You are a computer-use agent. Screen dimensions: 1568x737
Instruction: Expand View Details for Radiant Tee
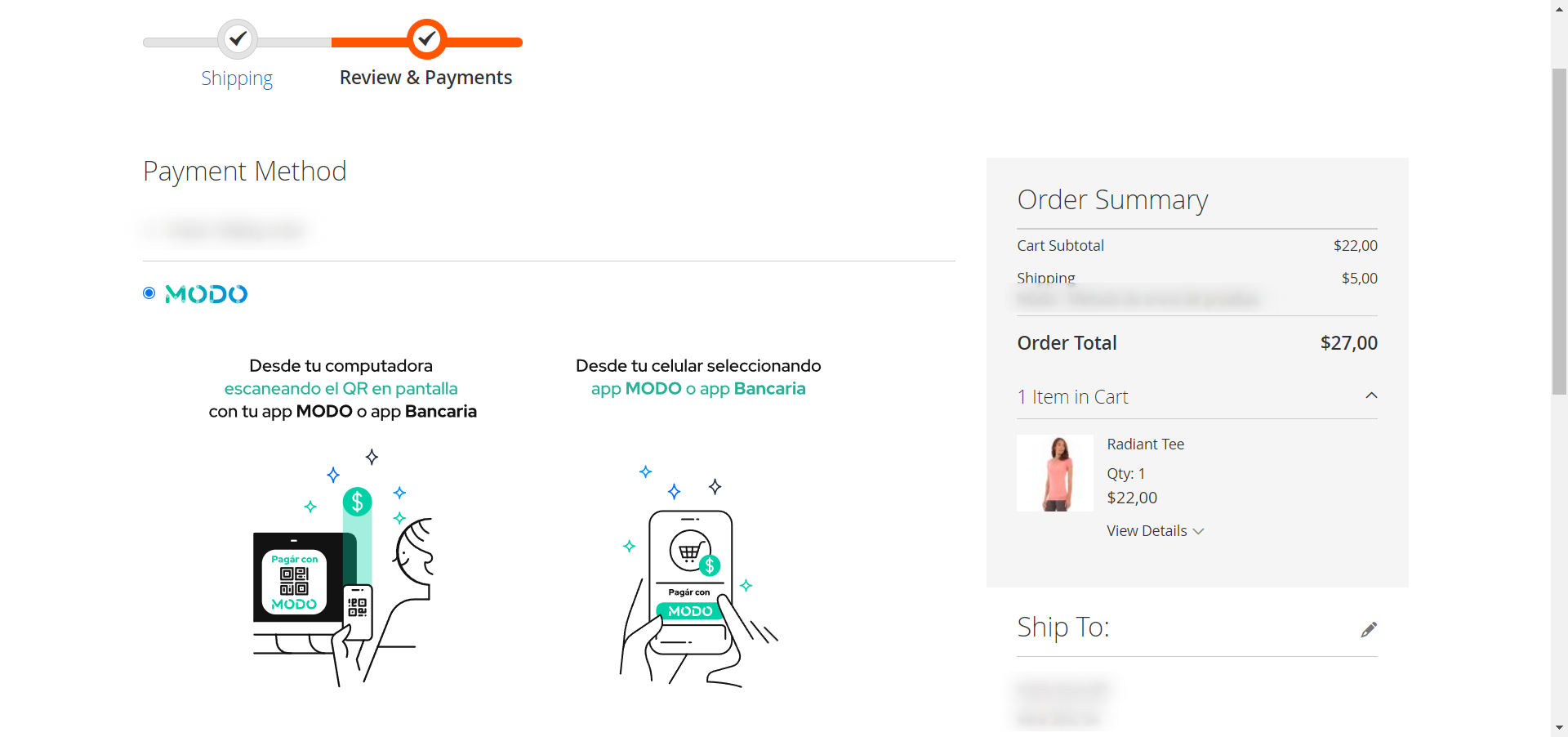pos(1155,531)
